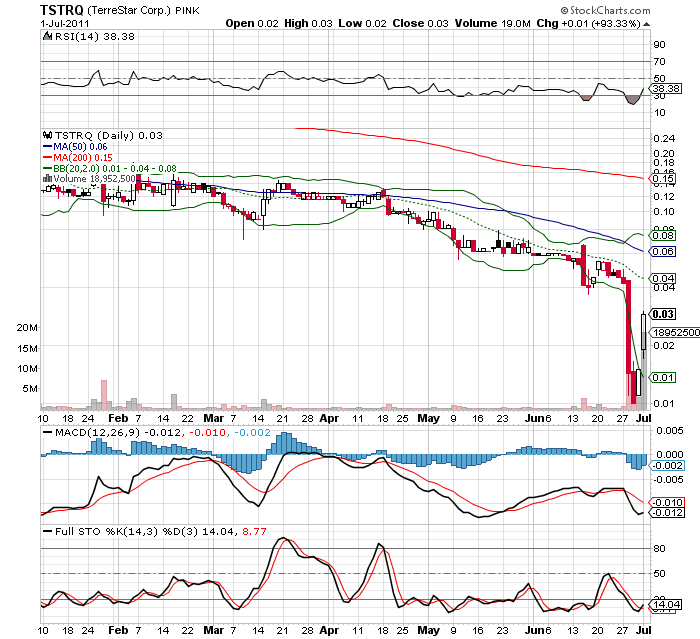Select the MA(200) 0.15 legend entry
Viewport: 700px width, 639px height.
[x=78, y=157]
